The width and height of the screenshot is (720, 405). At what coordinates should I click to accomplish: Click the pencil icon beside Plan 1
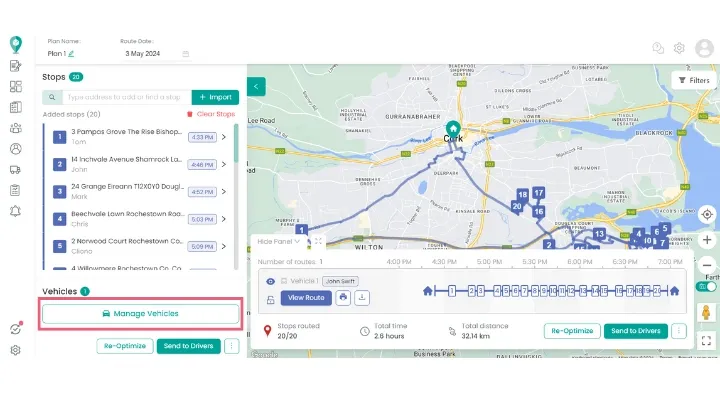click(71, 53)
